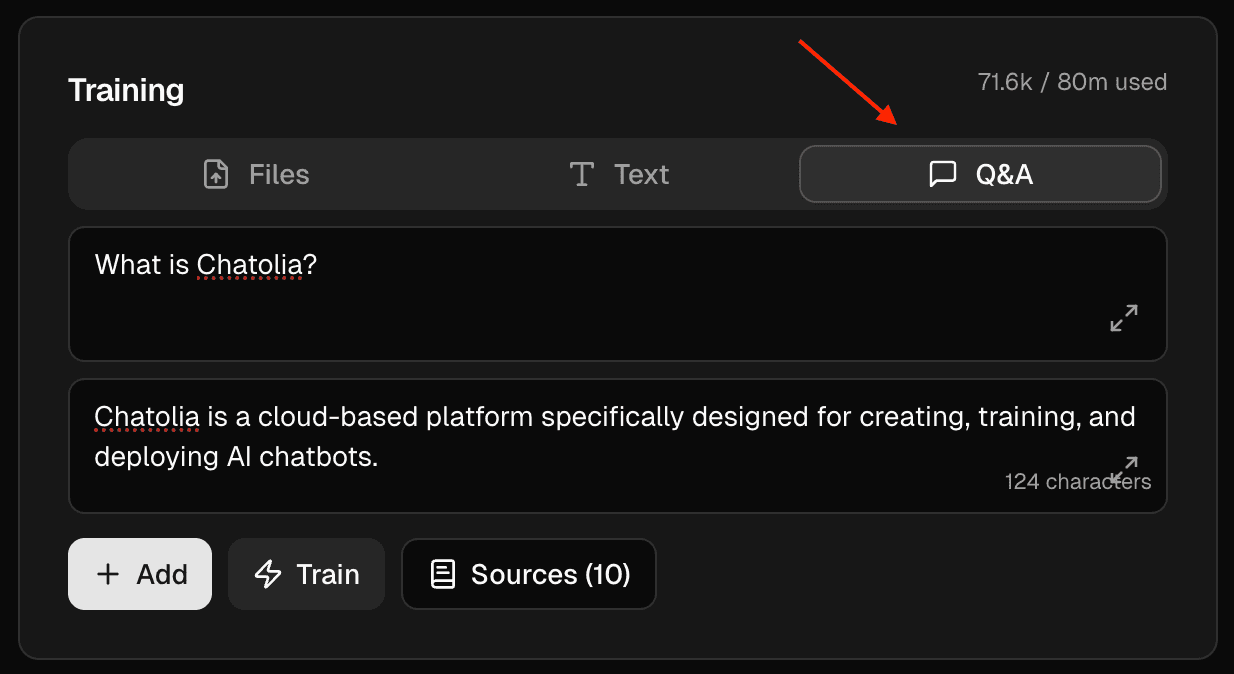Click the file upload icon in Files tab
The width and height of the screenshot is (1234, 674).
coord(216,174)
